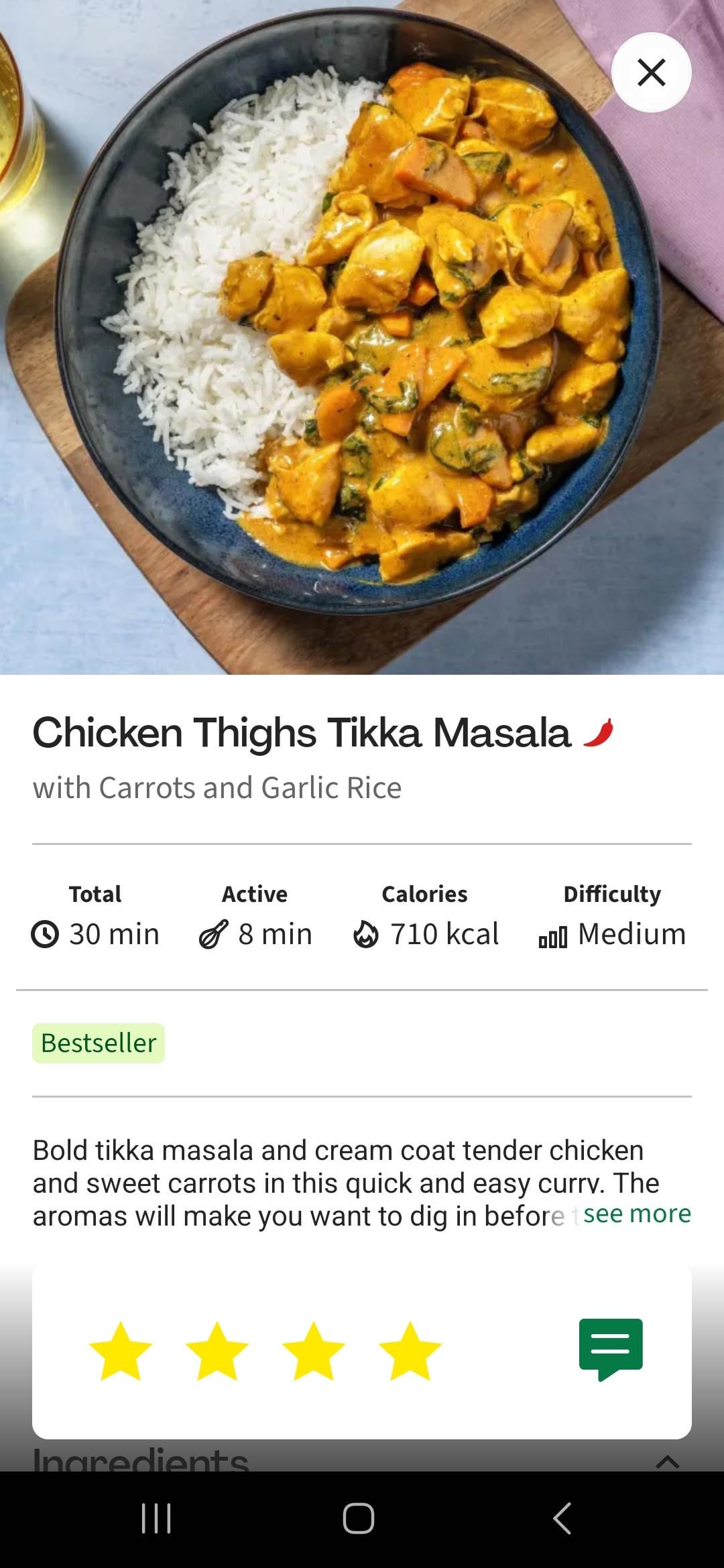Close the recipe detail view
The image size is (724, 1568).
tap(651, 72)
